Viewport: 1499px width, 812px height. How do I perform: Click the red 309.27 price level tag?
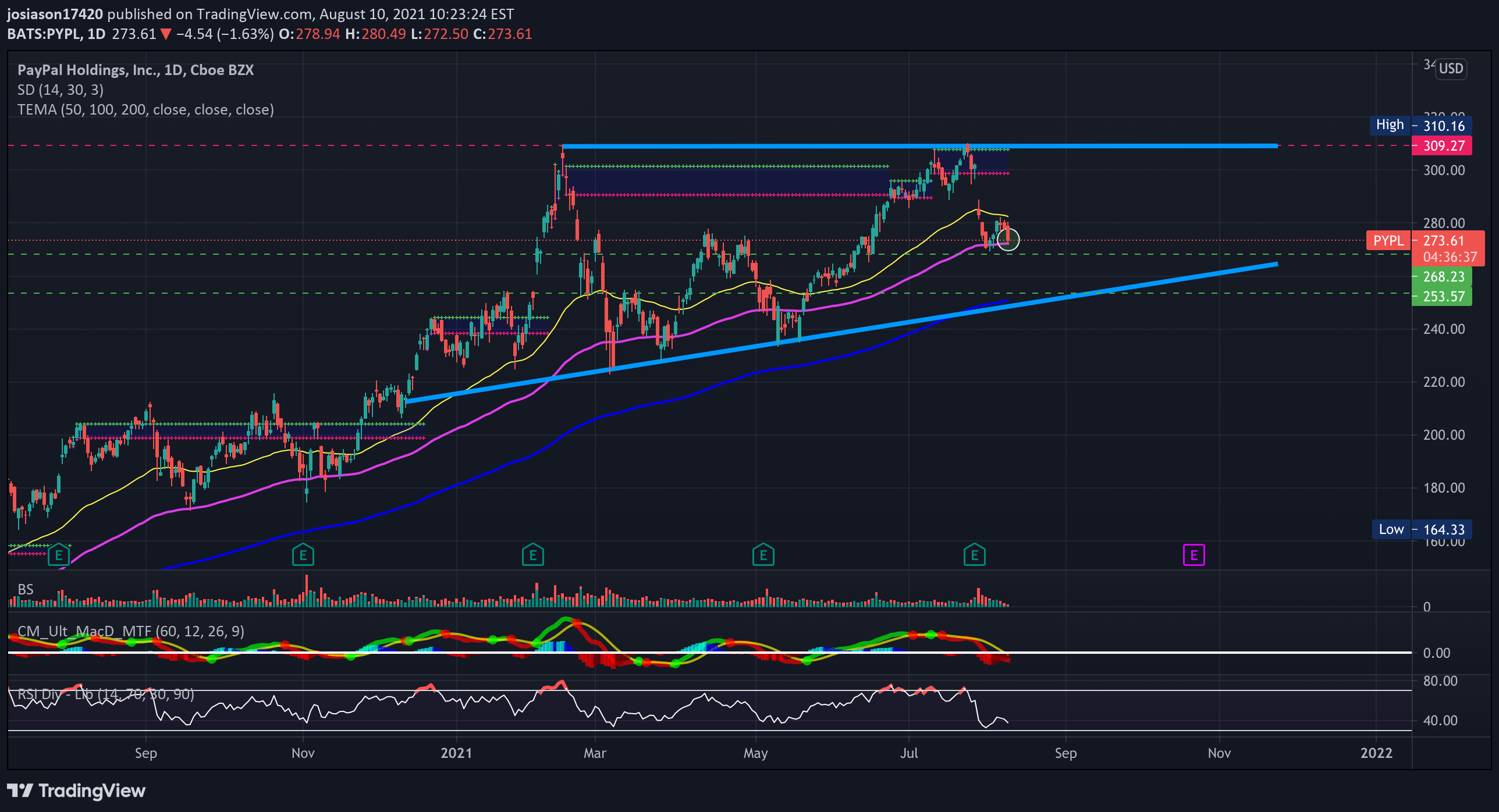pyautogui.click(x=1442, y=145)
